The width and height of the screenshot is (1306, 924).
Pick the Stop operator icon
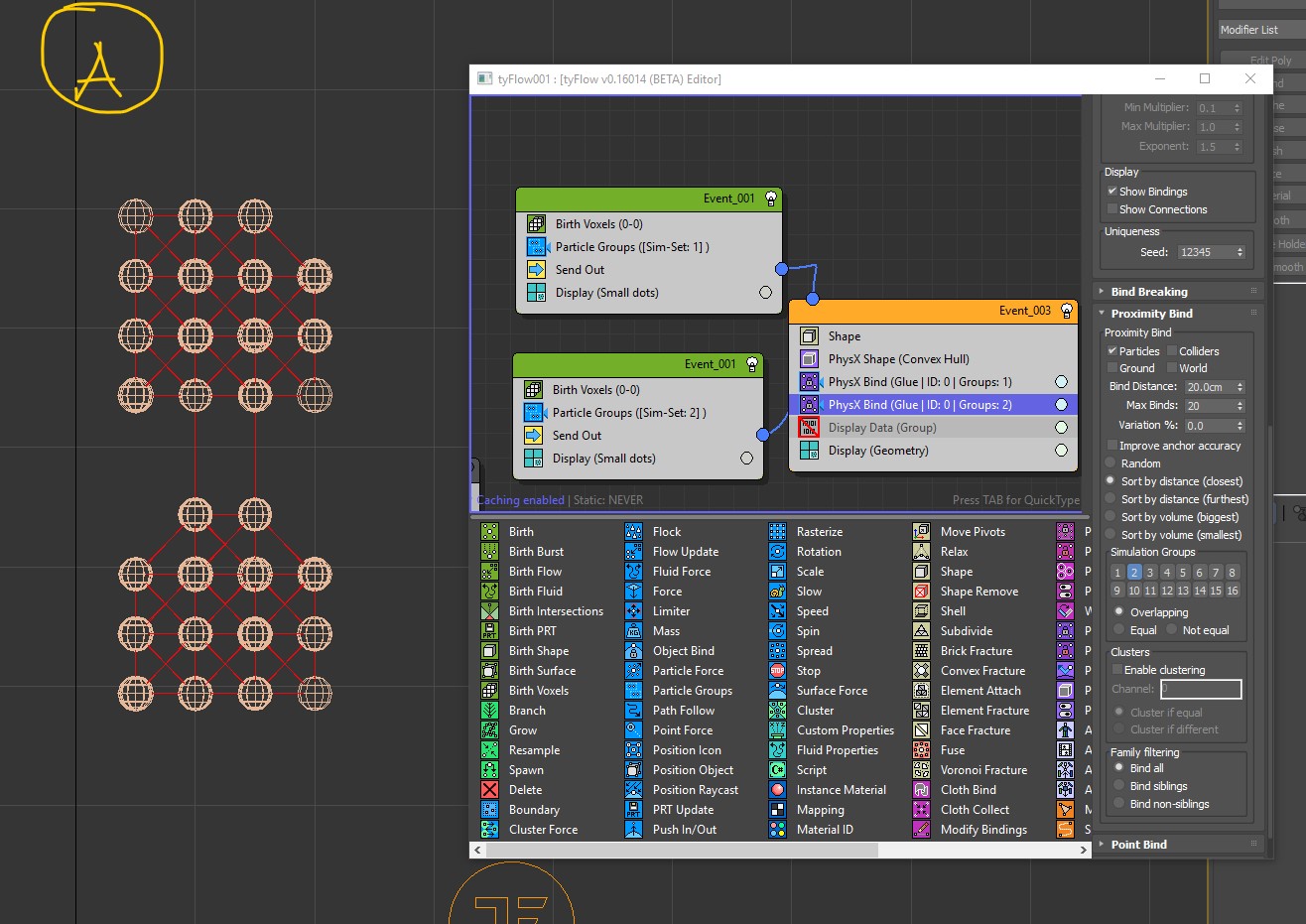pyautogui.click(x=777, y=671)
